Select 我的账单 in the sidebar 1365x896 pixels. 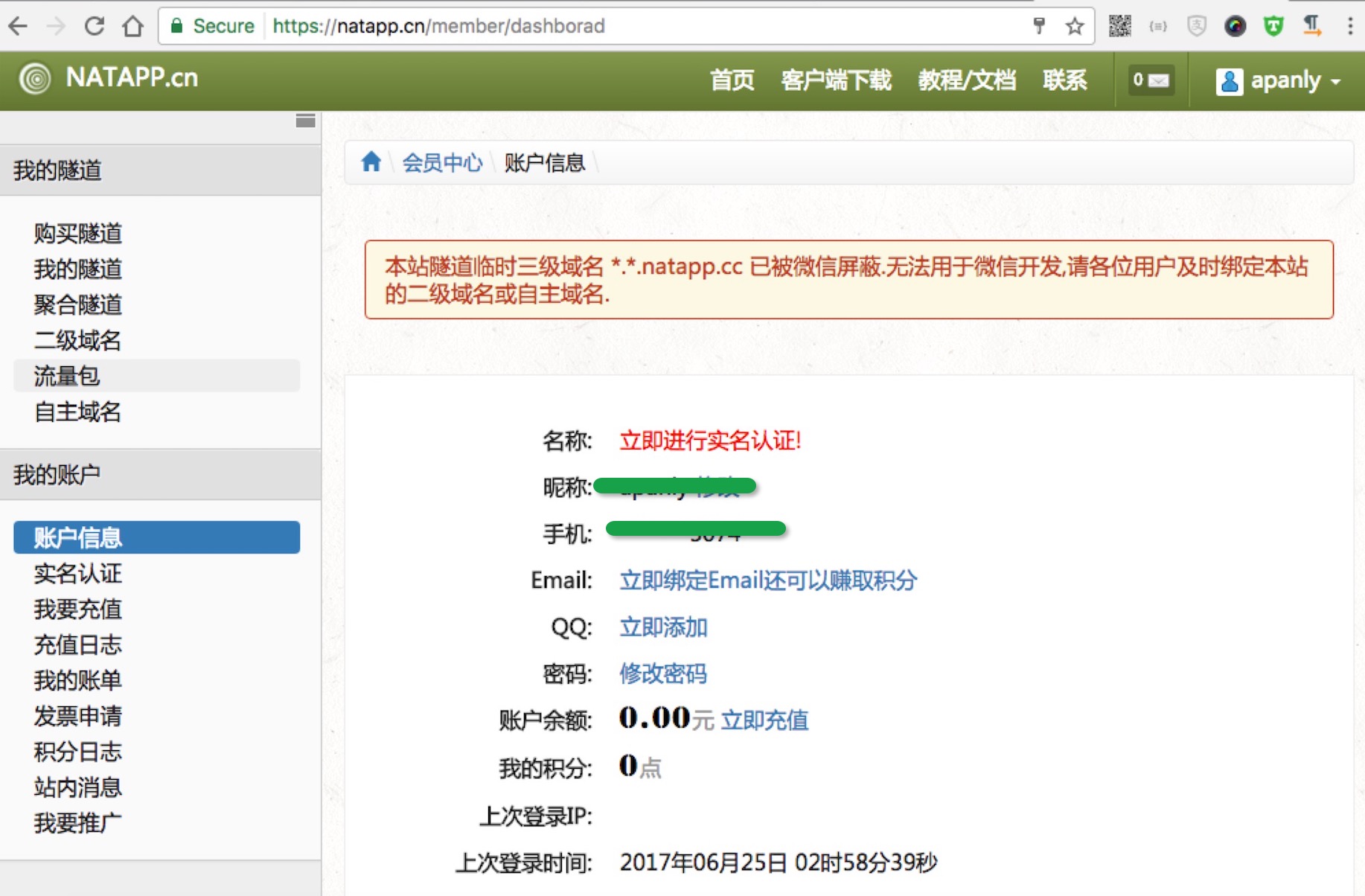[77, 680]
